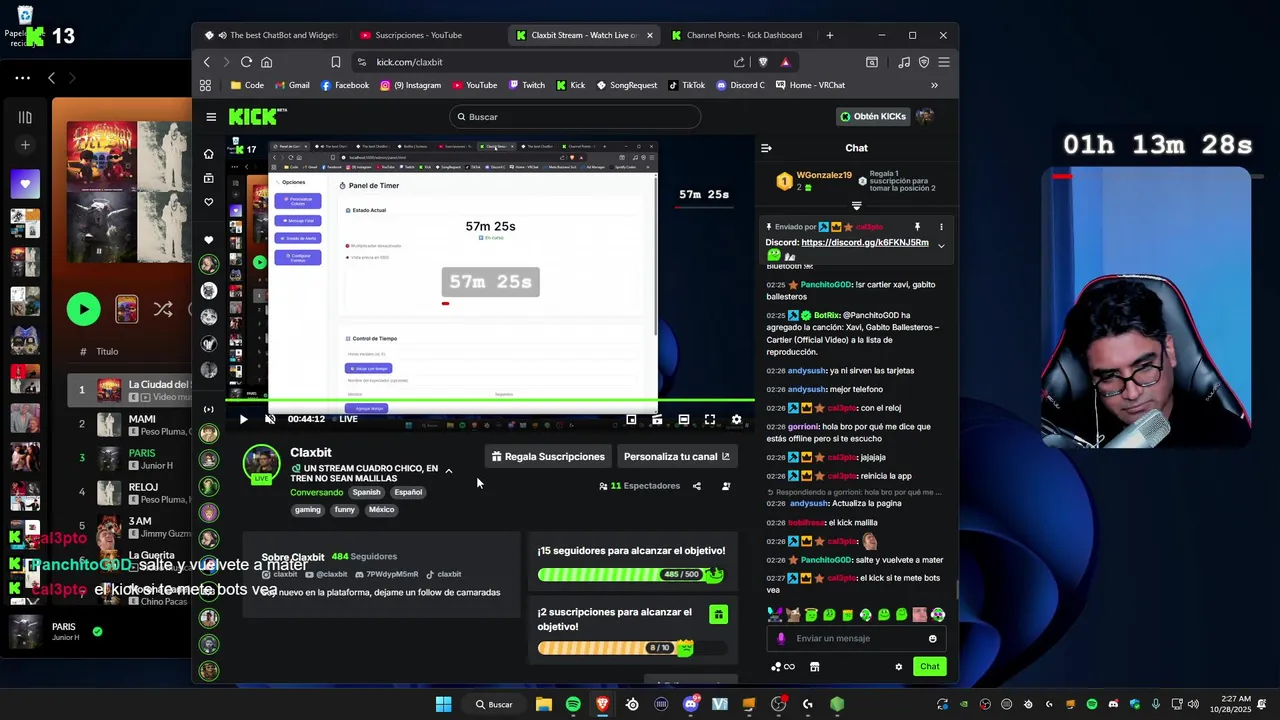
Task: Open Brave shields icon in address bar
Action: 763,62
